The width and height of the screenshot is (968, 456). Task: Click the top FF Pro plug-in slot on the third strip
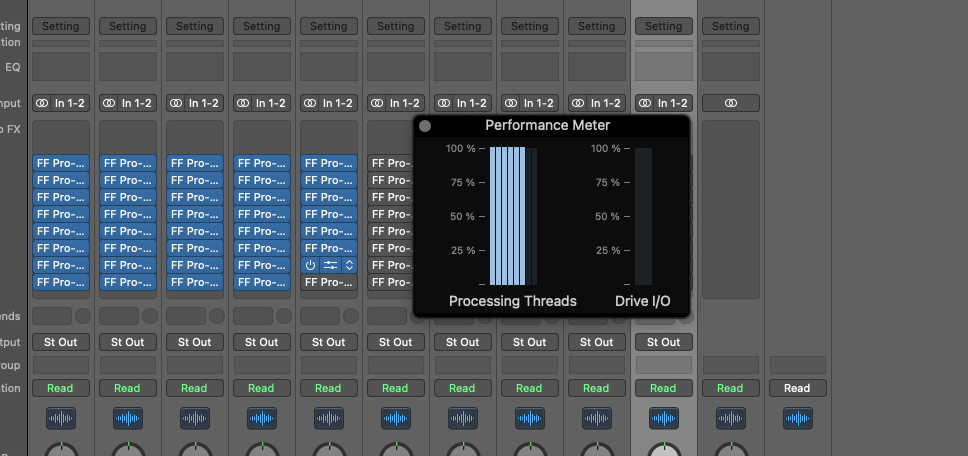[x=194, y=163]
